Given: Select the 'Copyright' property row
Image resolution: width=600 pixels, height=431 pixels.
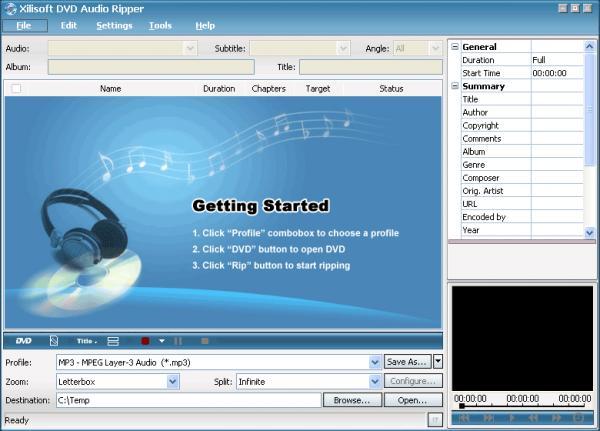Looking at the screenshot, I should (523, 126).
